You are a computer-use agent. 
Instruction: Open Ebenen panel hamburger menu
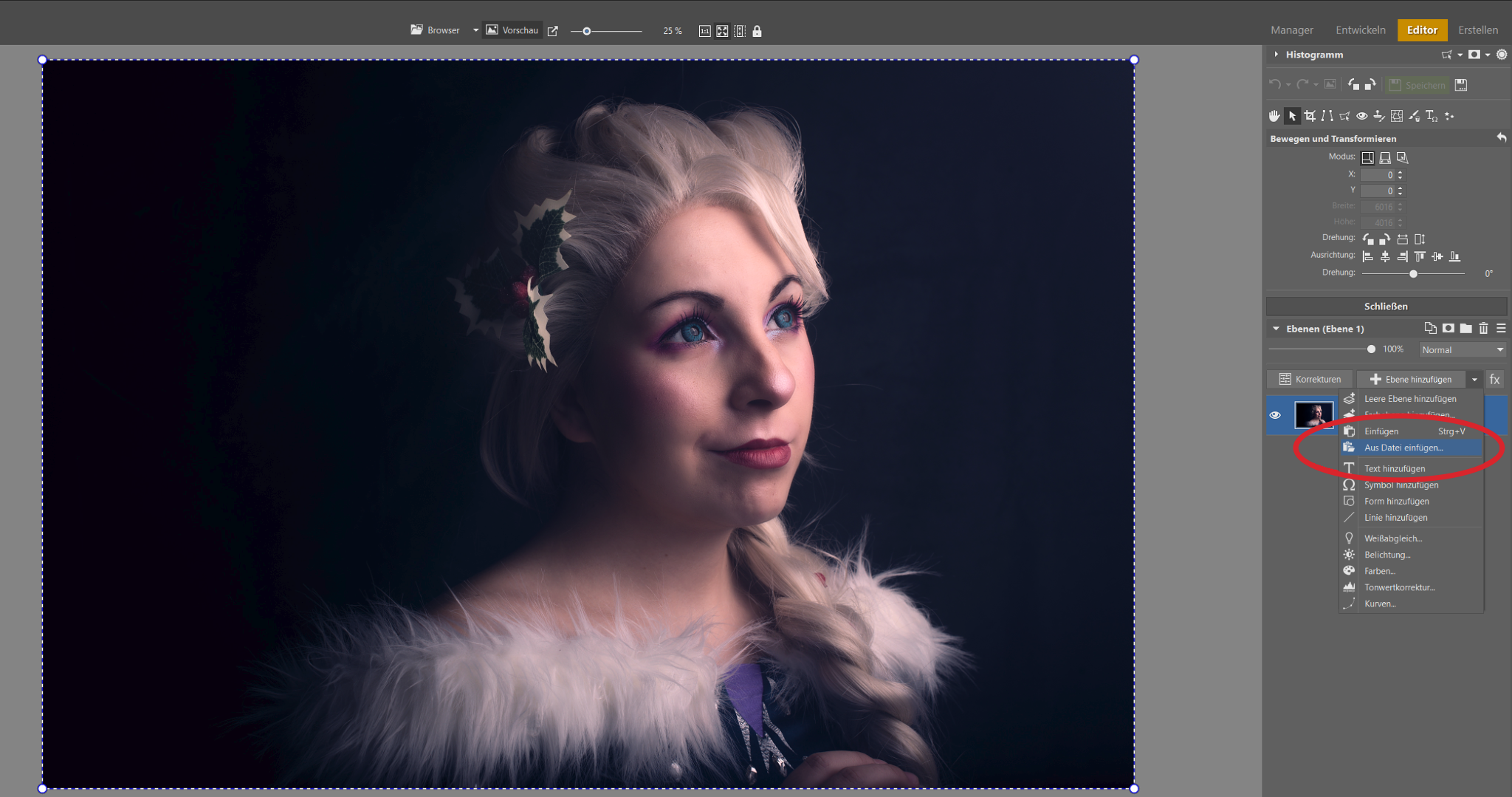(x=1501, y=328)
